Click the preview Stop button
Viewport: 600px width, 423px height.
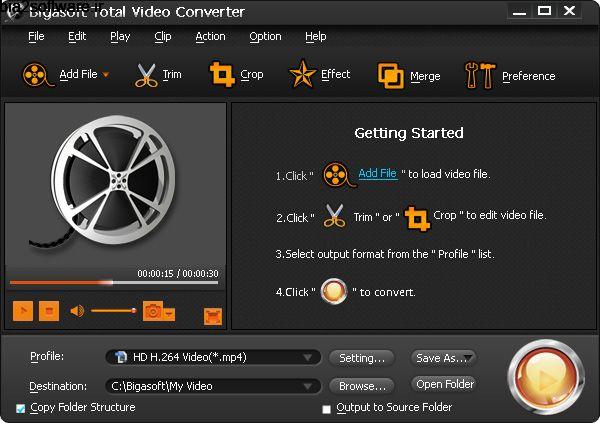[x=49, y=310]
